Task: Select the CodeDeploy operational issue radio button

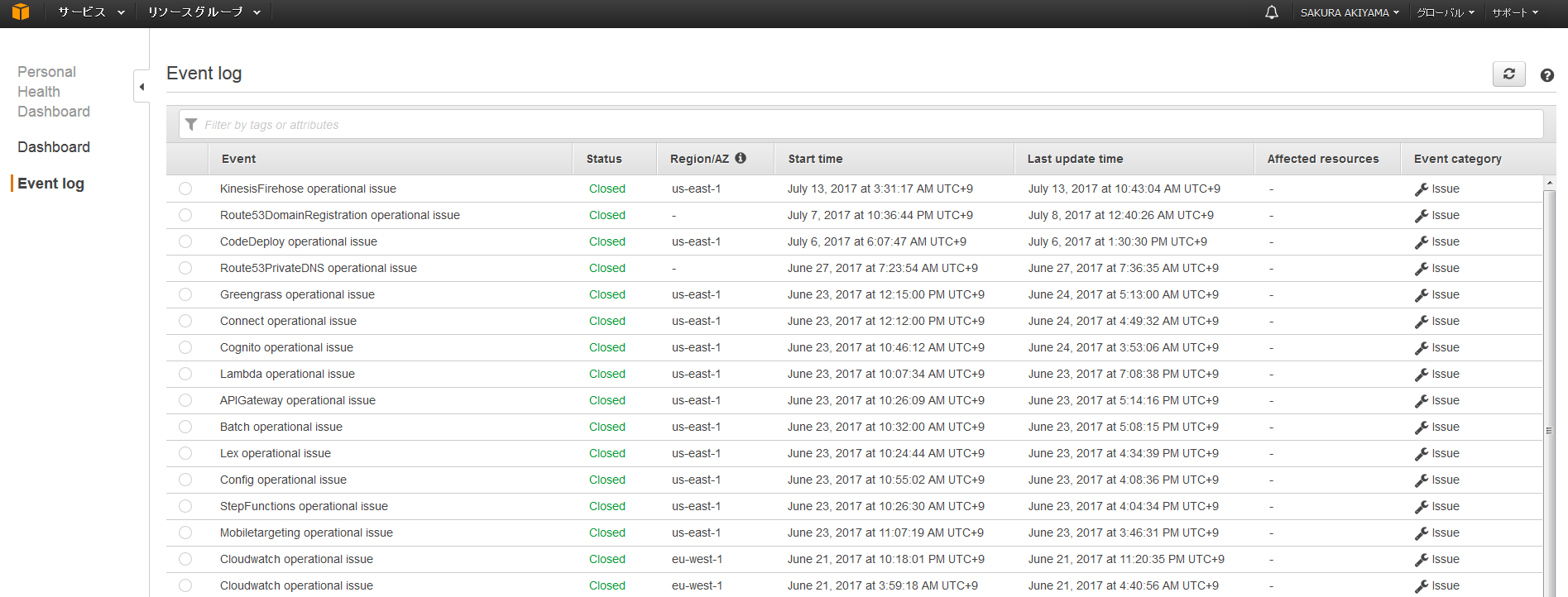Action: [x=185, y=241]
